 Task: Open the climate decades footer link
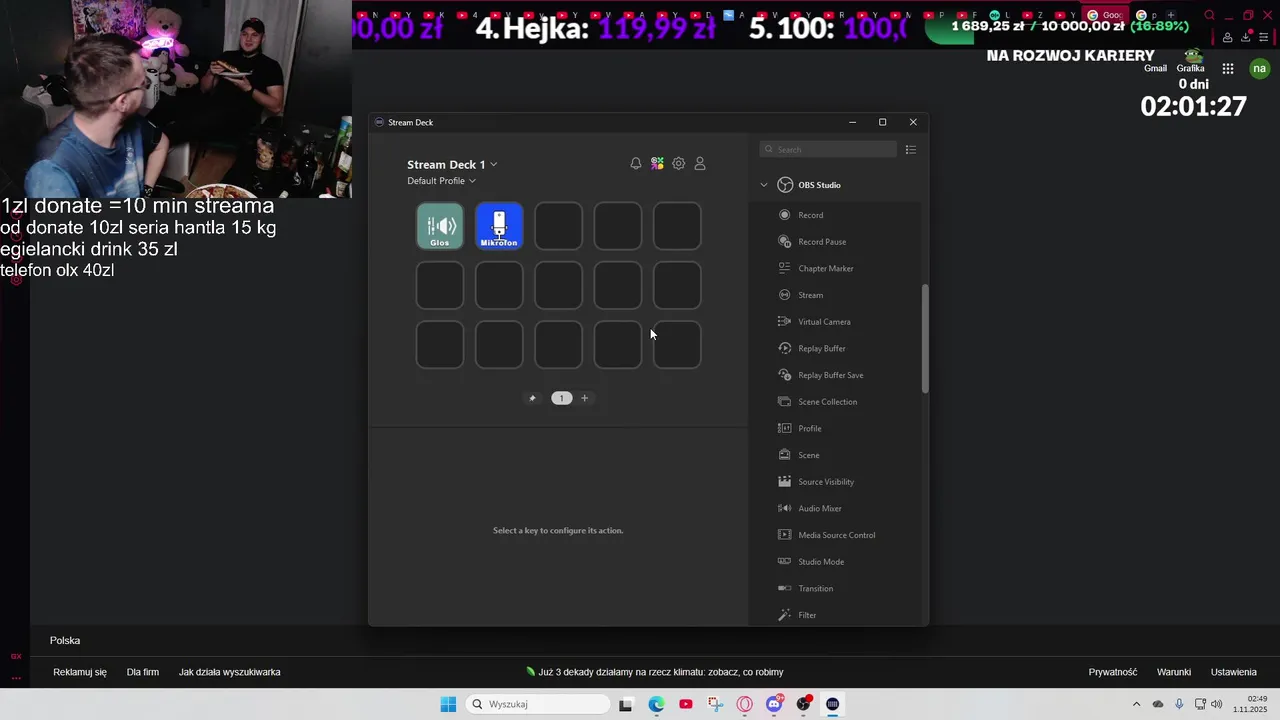click(x=655, y=672)
